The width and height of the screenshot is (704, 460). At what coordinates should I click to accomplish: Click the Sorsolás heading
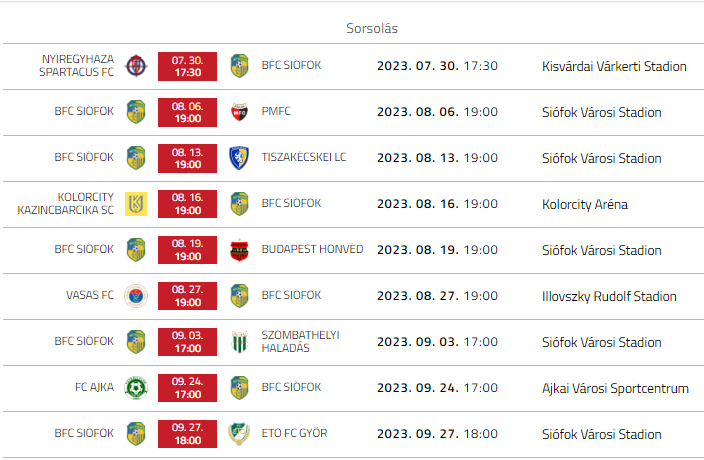point(372,29)
